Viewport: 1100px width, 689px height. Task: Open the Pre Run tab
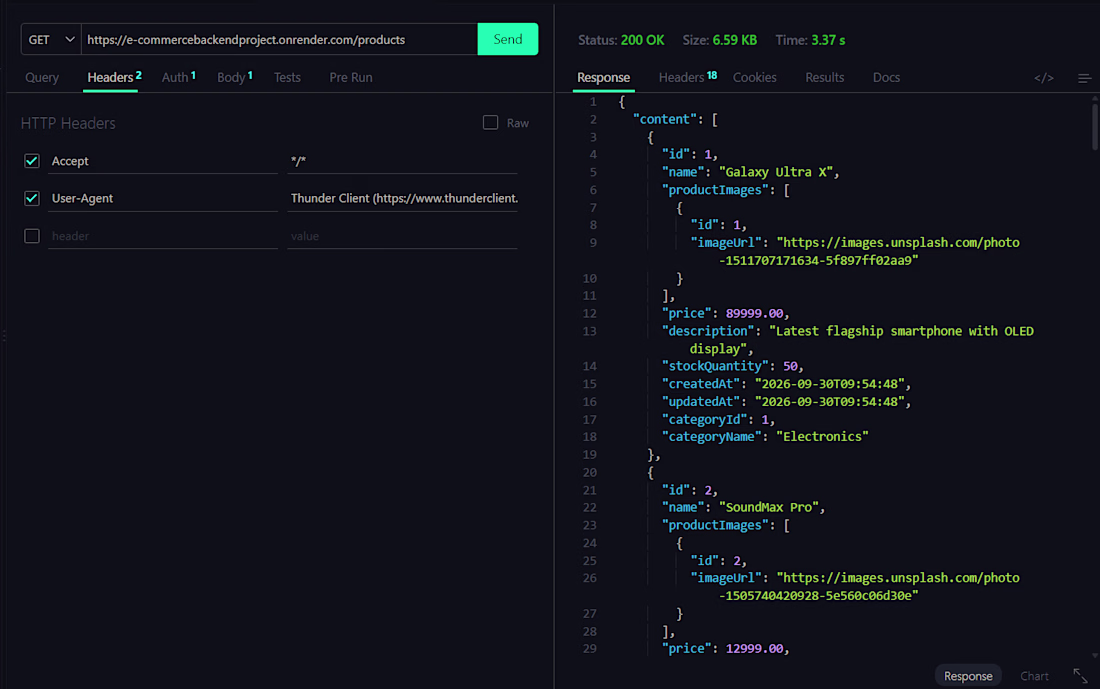pos(351,77)
